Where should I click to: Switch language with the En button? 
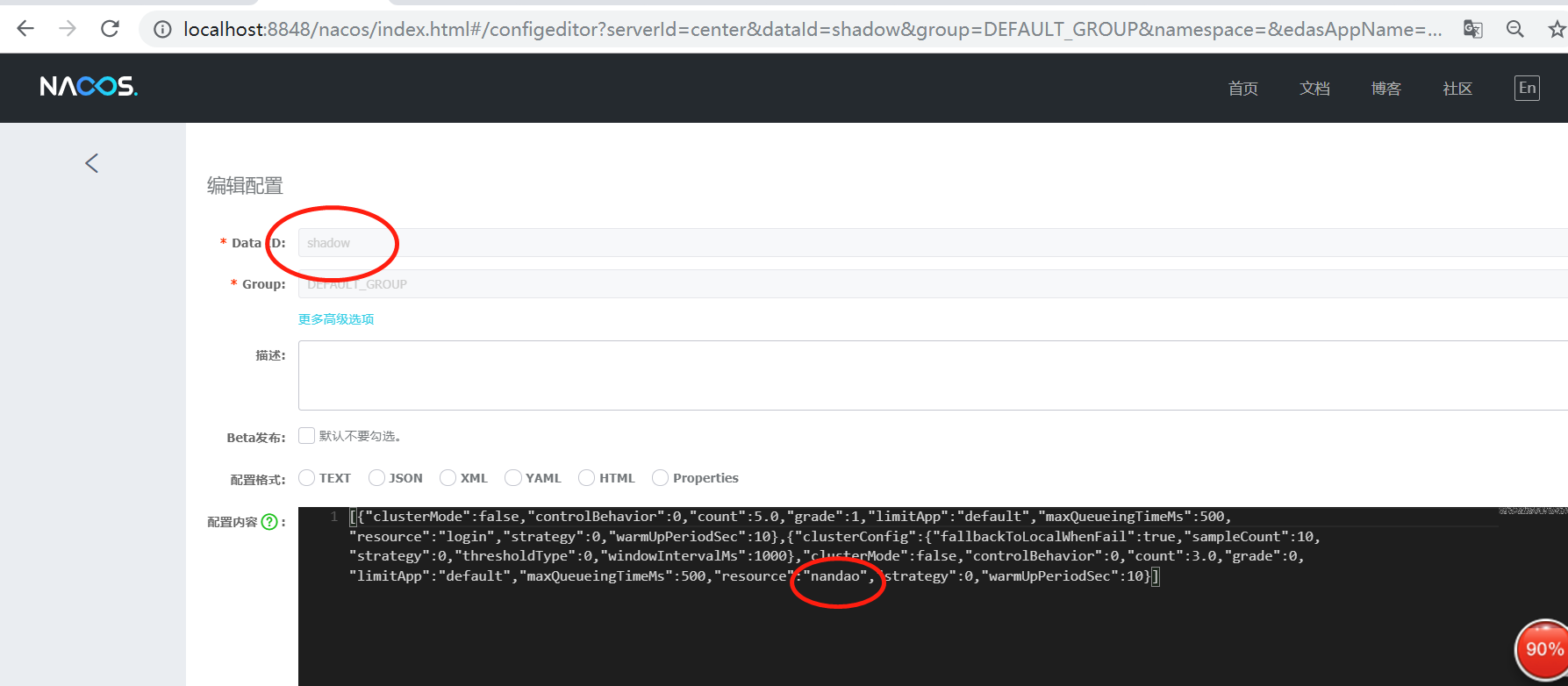pyautogui.click(x=1528, y=88)
